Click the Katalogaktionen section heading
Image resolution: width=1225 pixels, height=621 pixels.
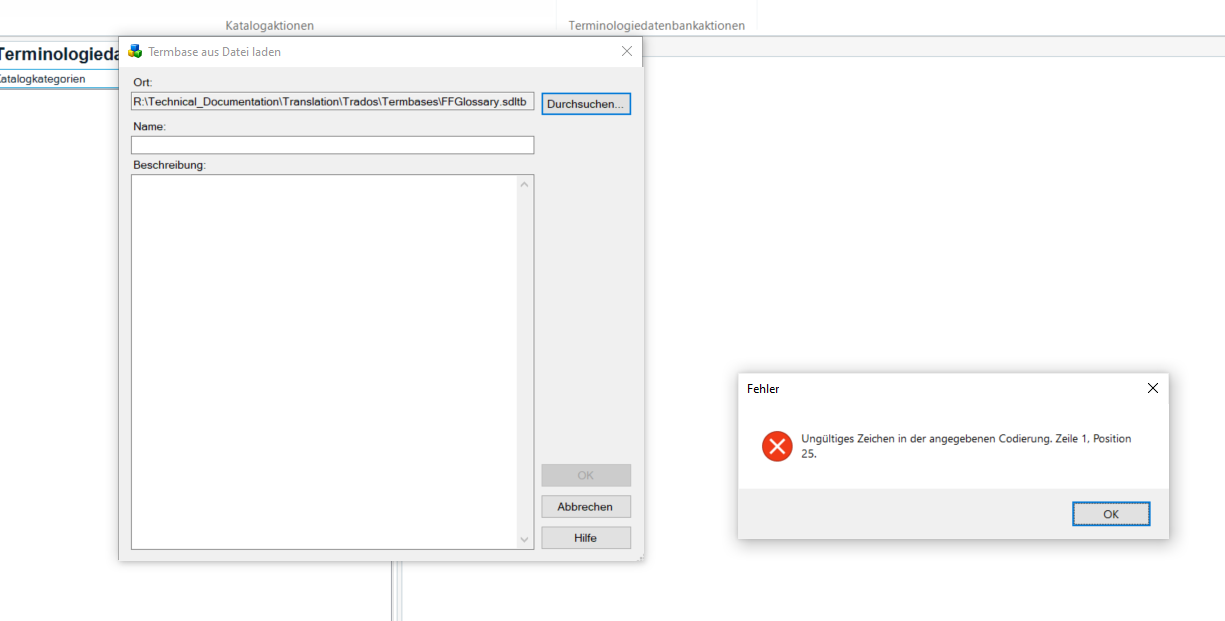pyautogui.click(x=270, y=25)
